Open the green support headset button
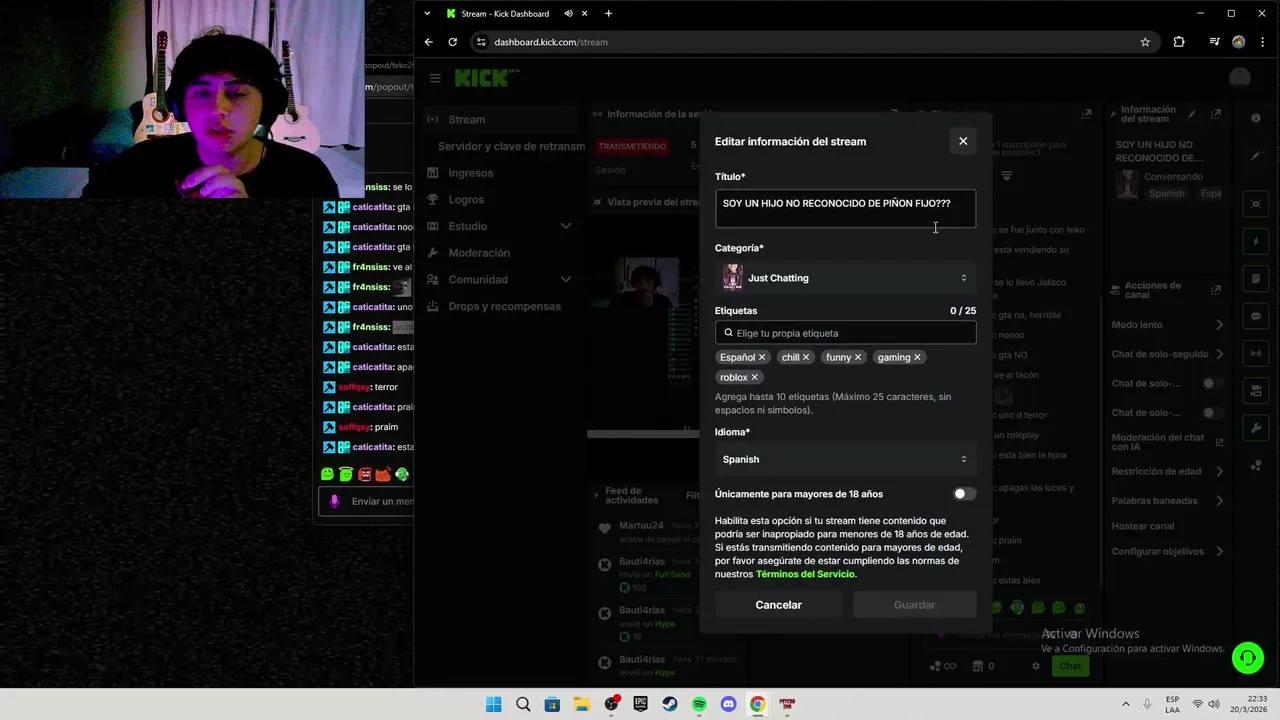The image size is (1280, 720). [x=1248, y=658]
